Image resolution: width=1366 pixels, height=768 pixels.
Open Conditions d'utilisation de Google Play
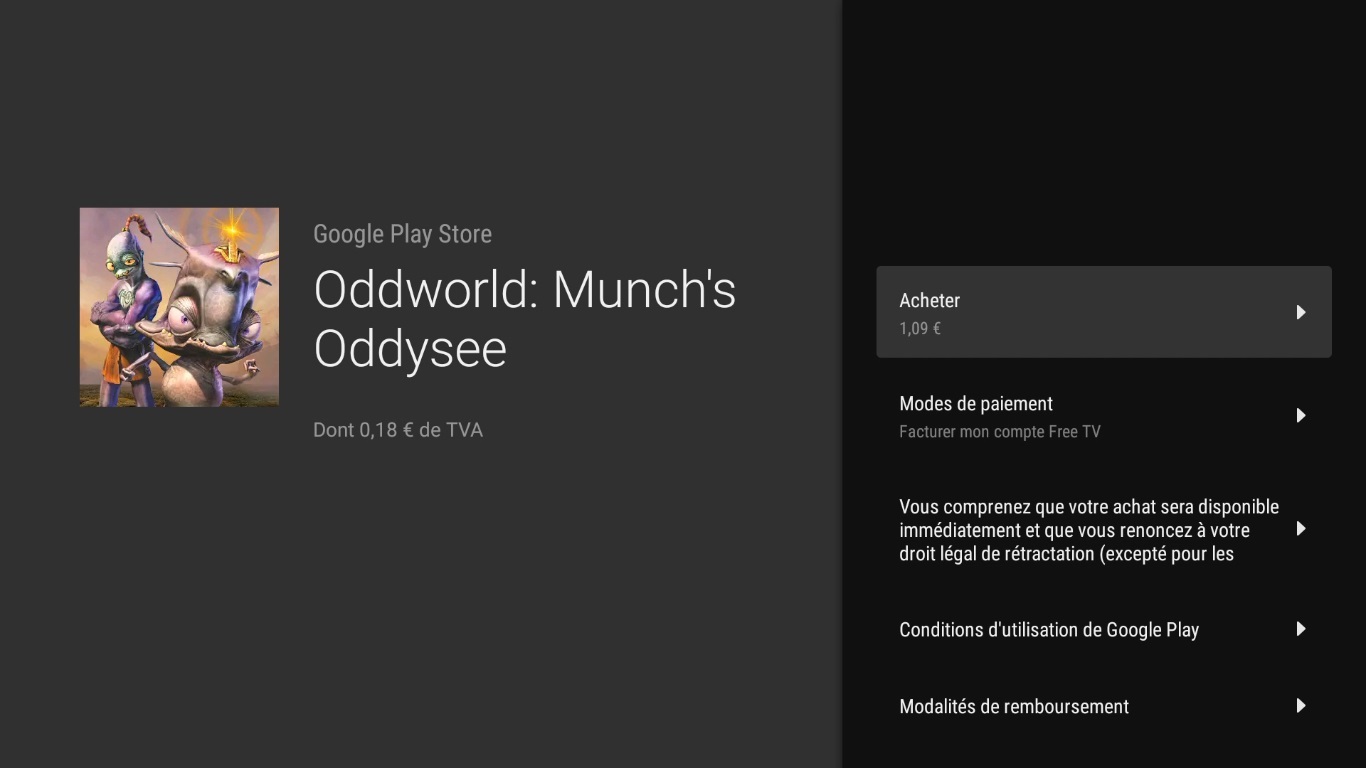[1104, 629]
